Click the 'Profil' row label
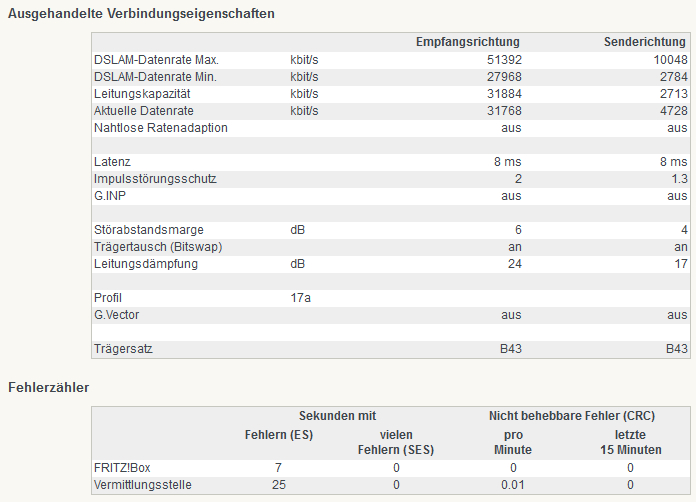This screenshot has height=502, width=696. (108, 298)
